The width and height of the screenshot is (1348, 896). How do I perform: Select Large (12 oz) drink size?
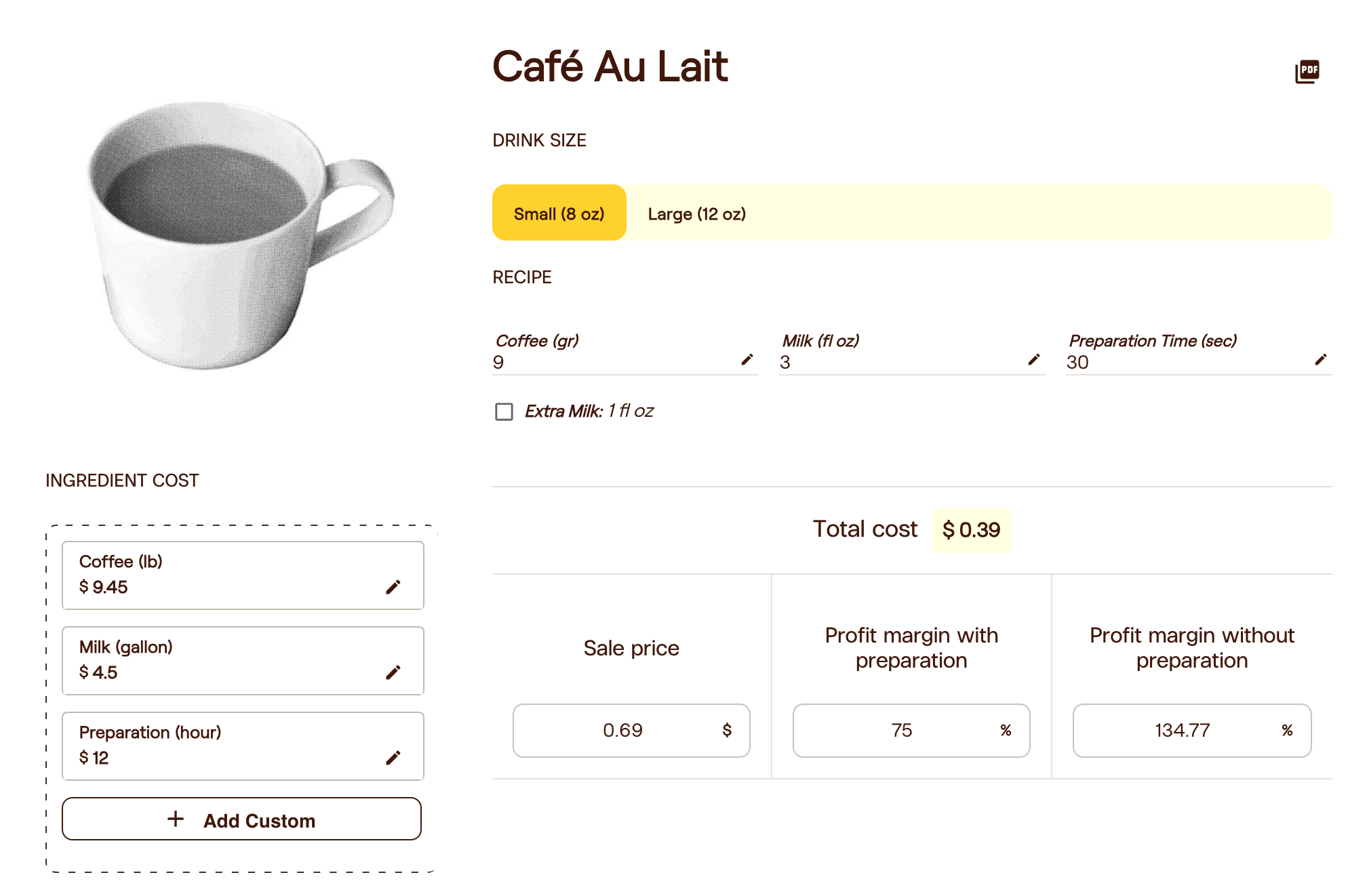[x=696, y=214]
